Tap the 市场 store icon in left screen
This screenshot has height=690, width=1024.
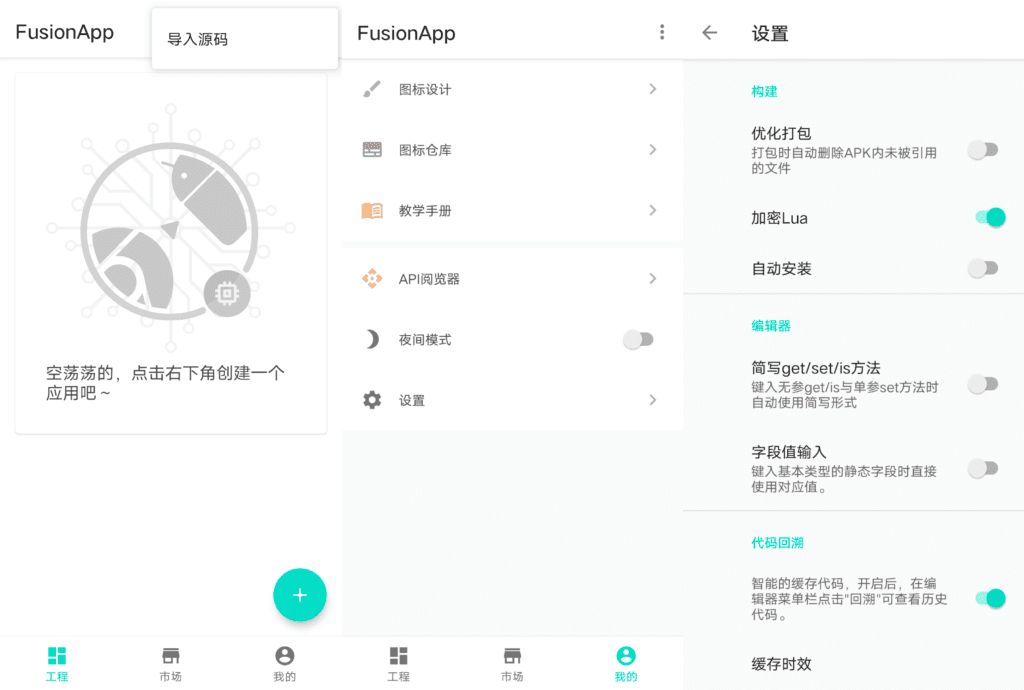170,655
